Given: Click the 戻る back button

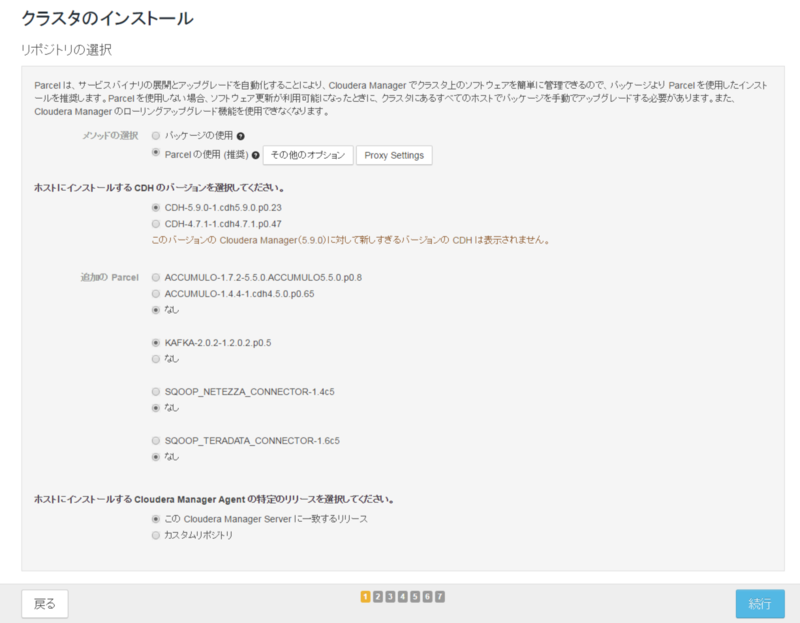Looking at the screenshot, I should pos(45,604).
